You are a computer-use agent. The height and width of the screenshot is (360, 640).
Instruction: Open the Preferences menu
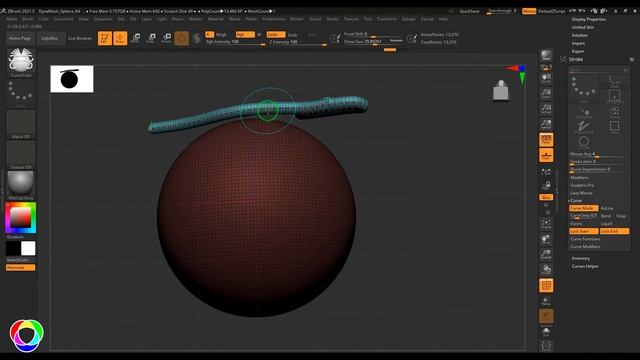273,19
